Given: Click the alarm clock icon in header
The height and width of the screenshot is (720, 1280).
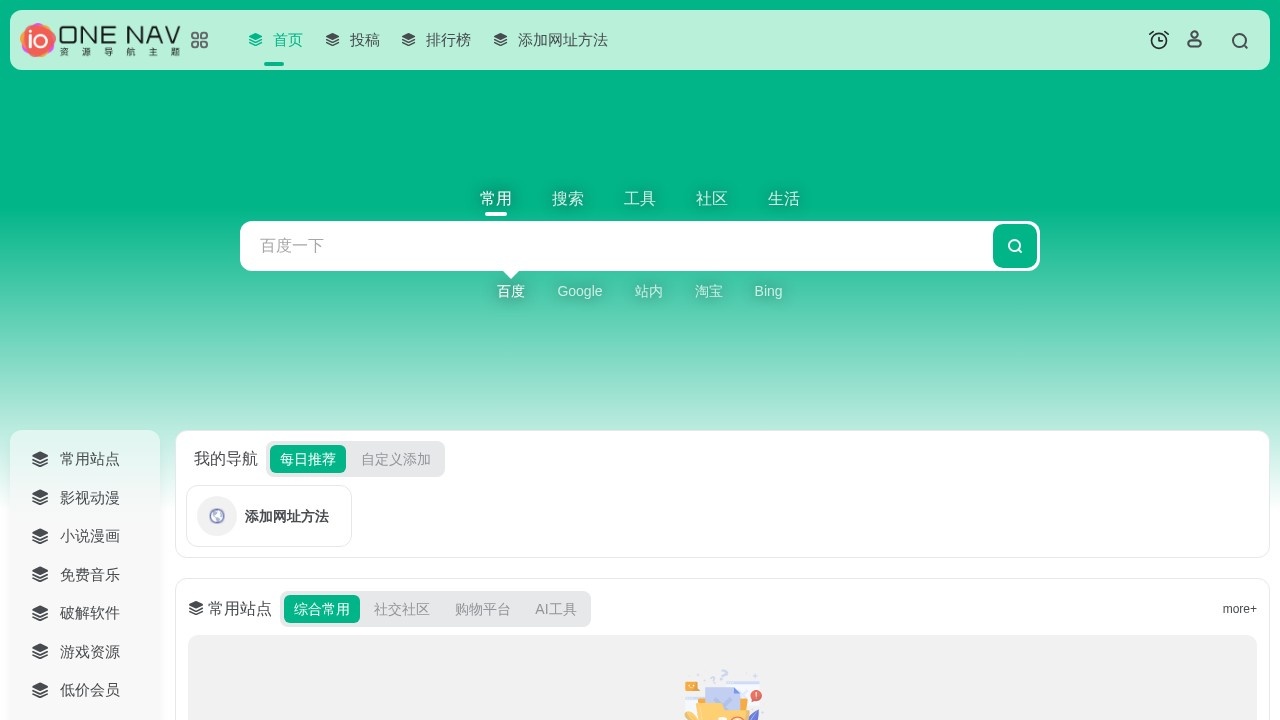Looking at the screenshot, I should (1159, 40).
